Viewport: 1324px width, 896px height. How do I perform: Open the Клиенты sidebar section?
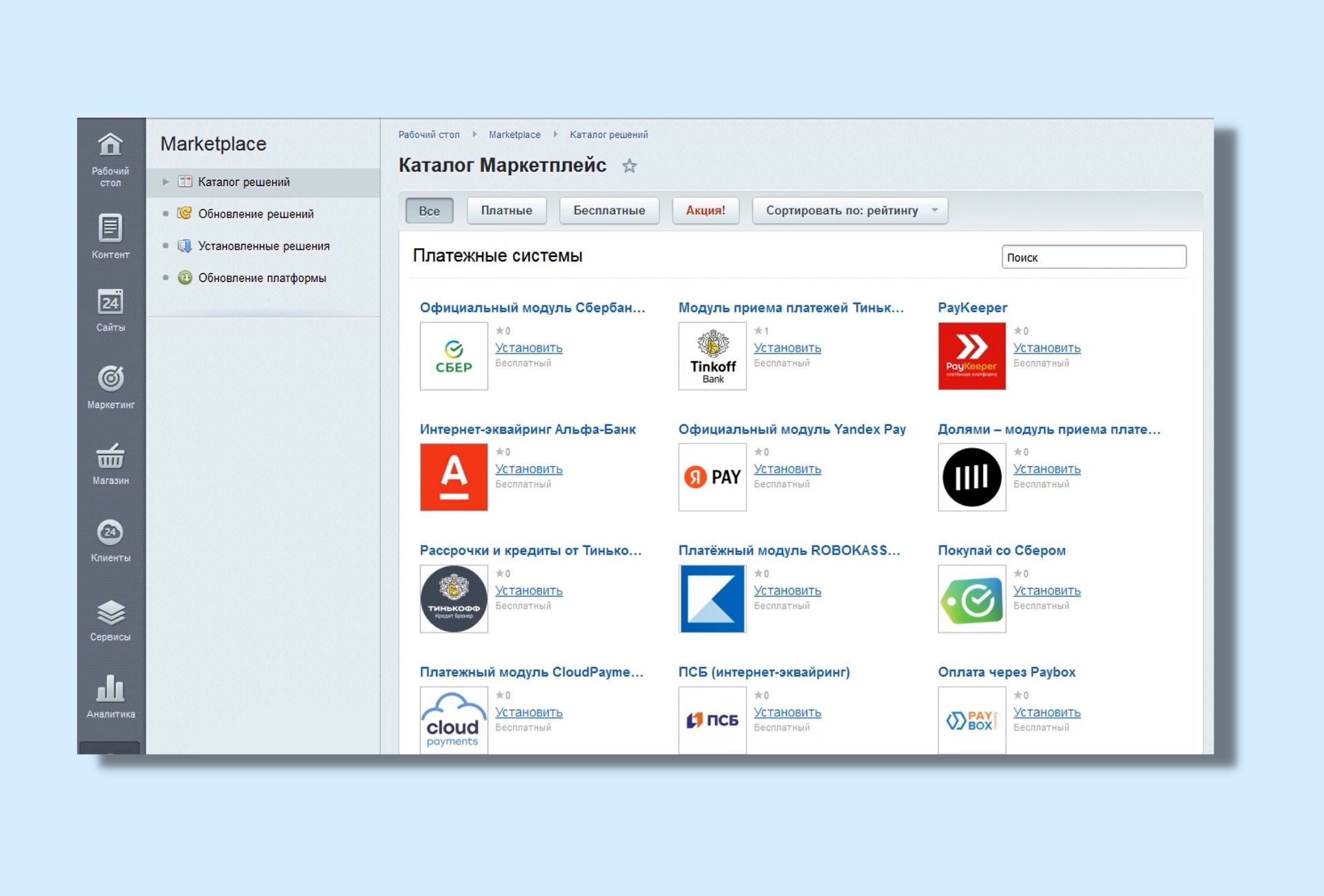pyautogui.click(x=110, y=540)
